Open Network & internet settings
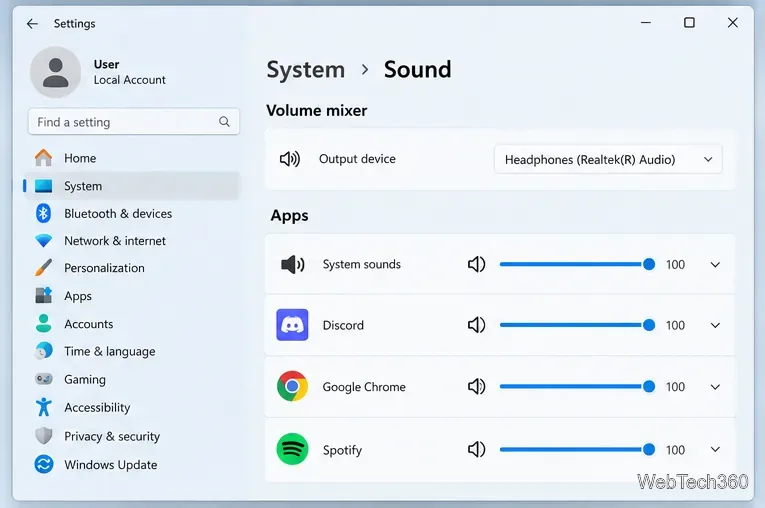The image size is (765, 508). pyautogui.click(x=132, y=241)
